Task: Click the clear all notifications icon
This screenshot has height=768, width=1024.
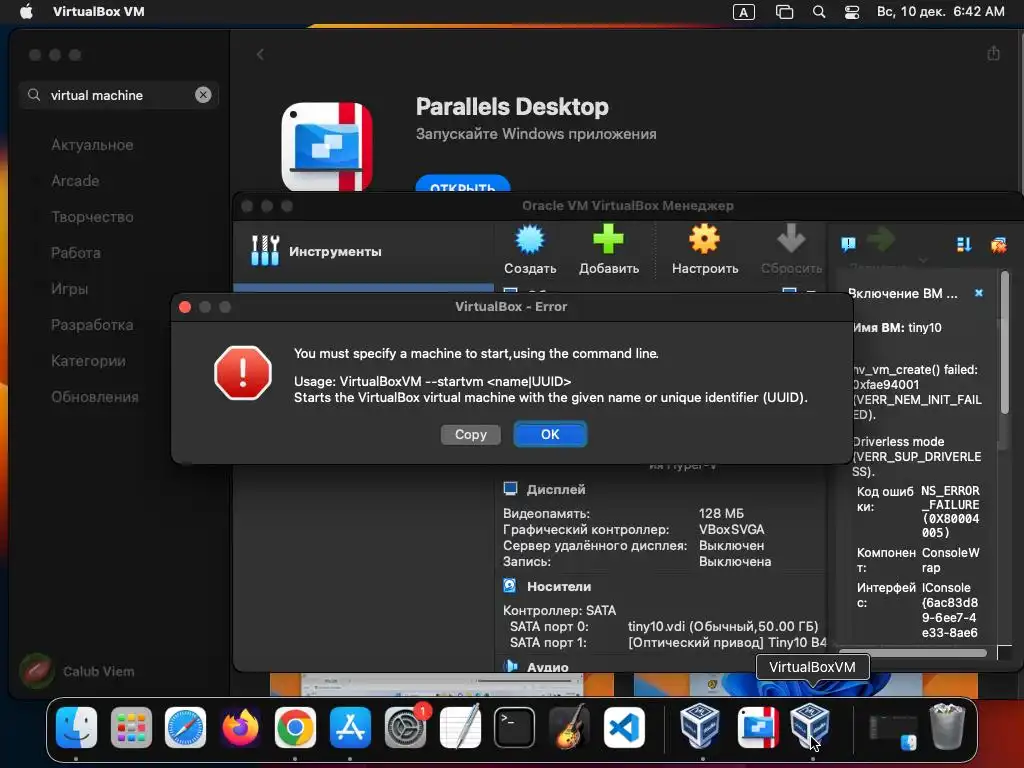Action: [999, 244]
